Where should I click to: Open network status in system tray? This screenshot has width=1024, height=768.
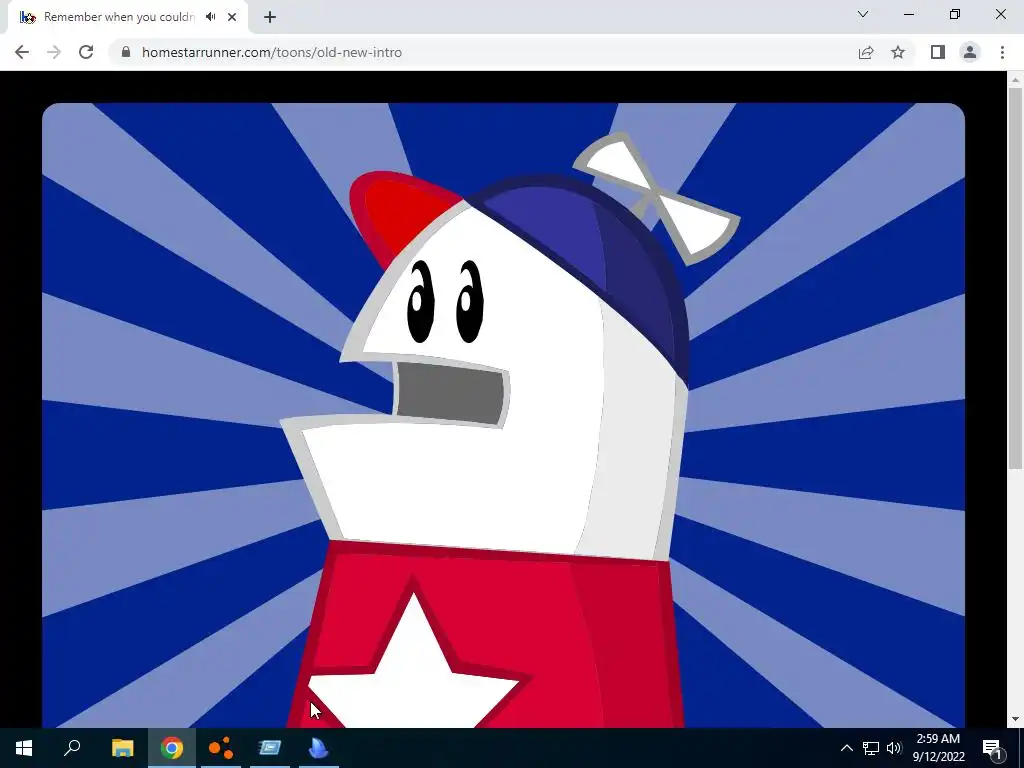click(871, 748)
